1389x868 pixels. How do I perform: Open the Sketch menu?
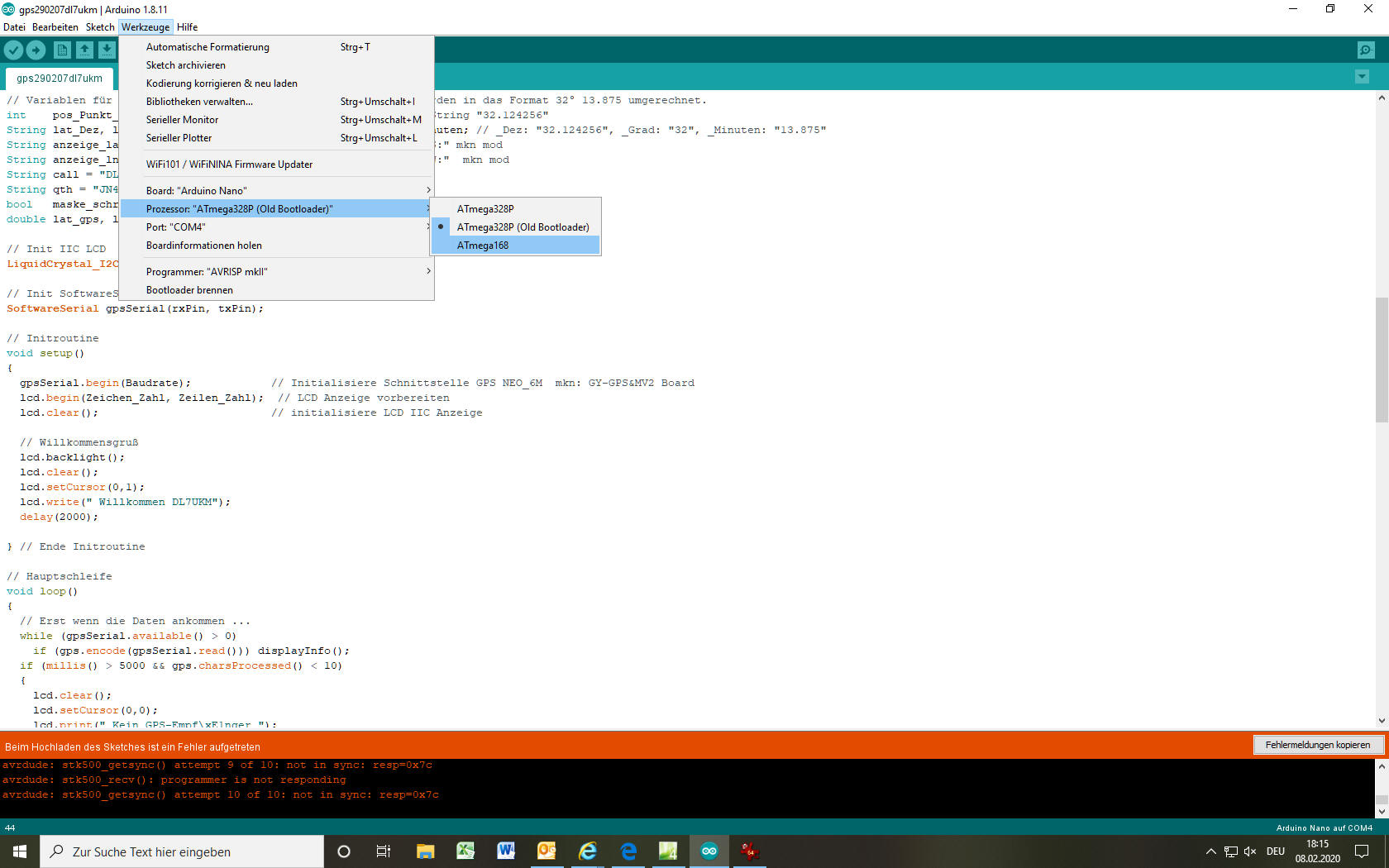pyautogui.click(x=100, y=27)
